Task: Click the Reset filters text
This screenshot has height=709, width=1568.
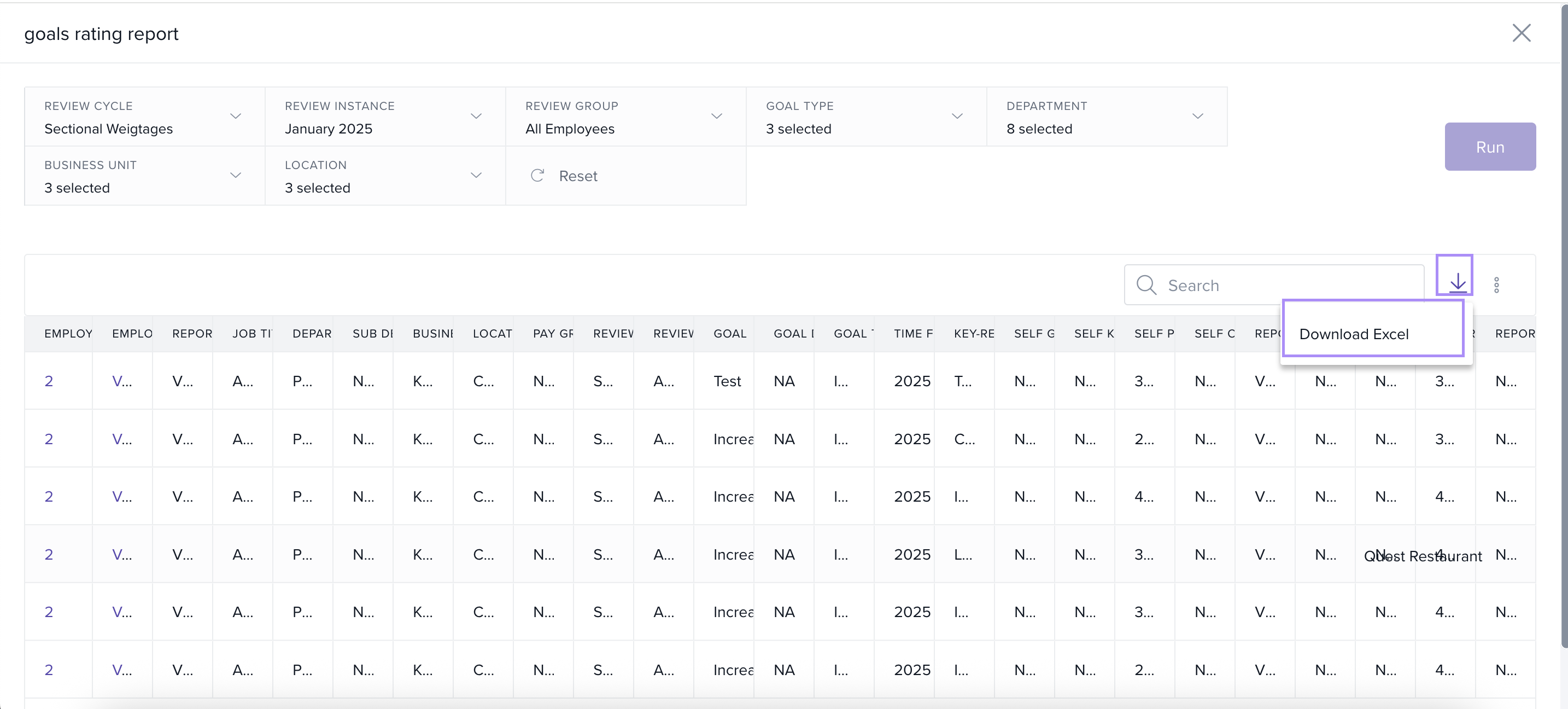Action: [x=578, y=176]
